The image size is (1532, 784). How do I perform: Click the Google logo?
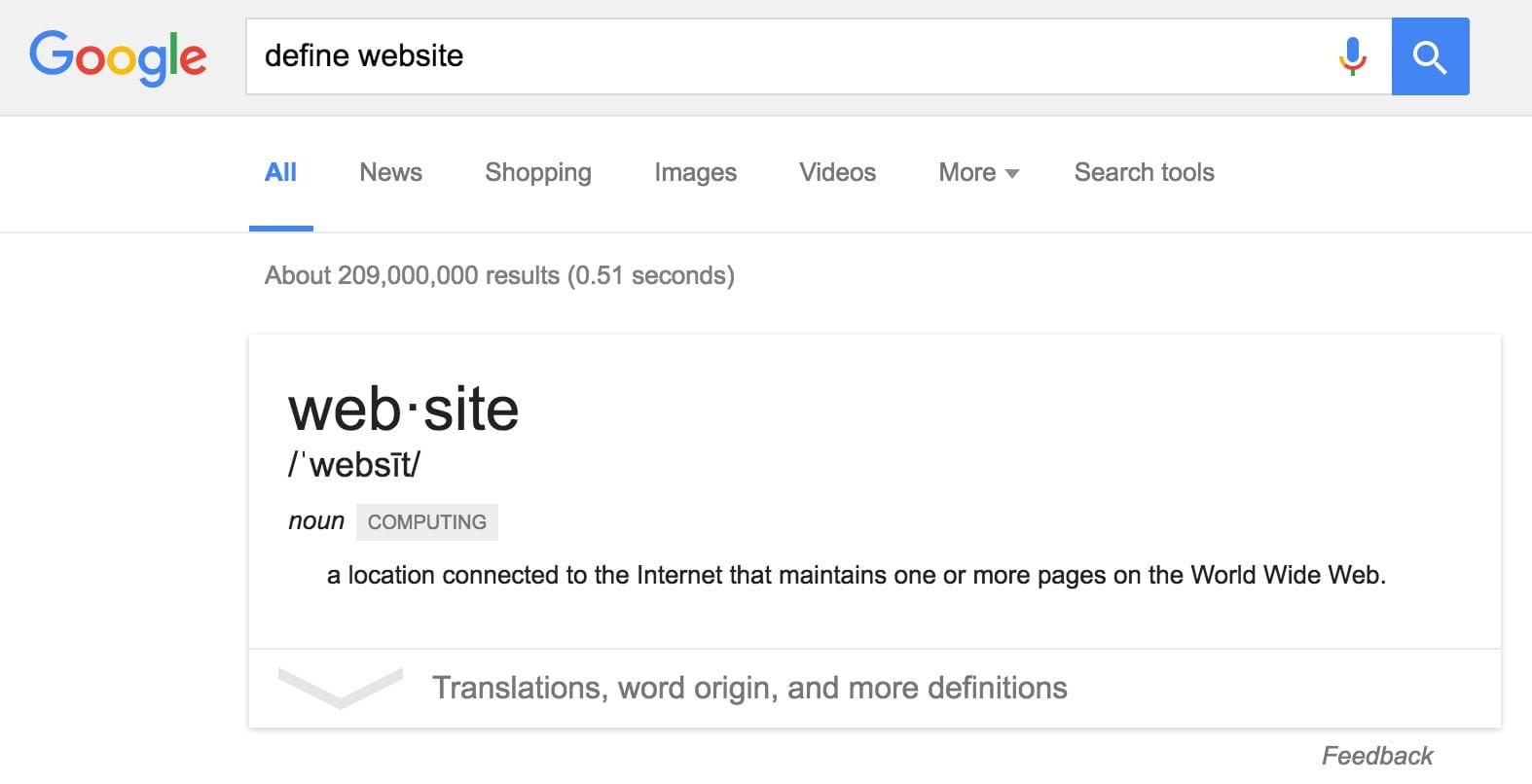coord(118,56)
